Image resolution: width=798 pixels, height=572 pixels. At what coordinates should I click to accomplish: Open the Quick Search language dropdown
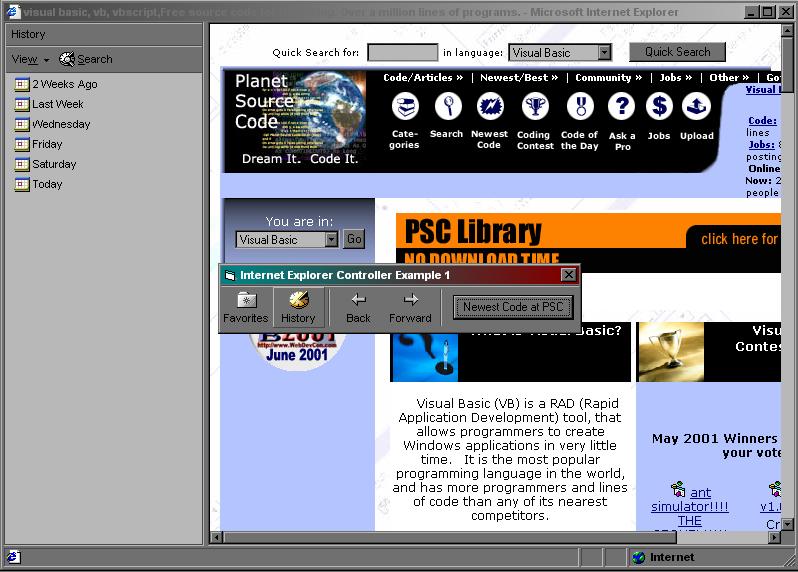pyautogui.click(x=604, y=53)
